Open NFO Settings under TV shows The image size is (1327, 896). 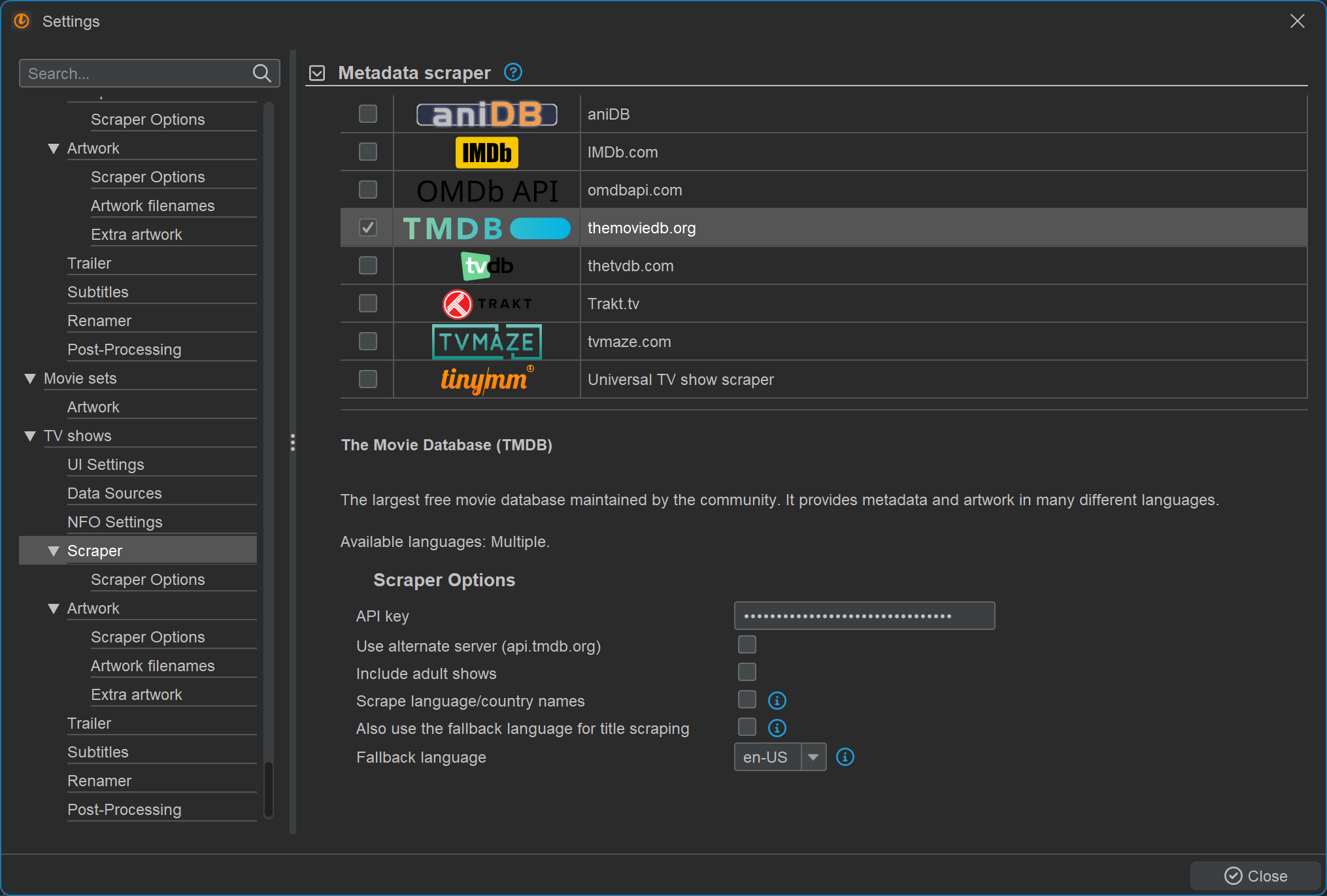(x=115, y=522)
